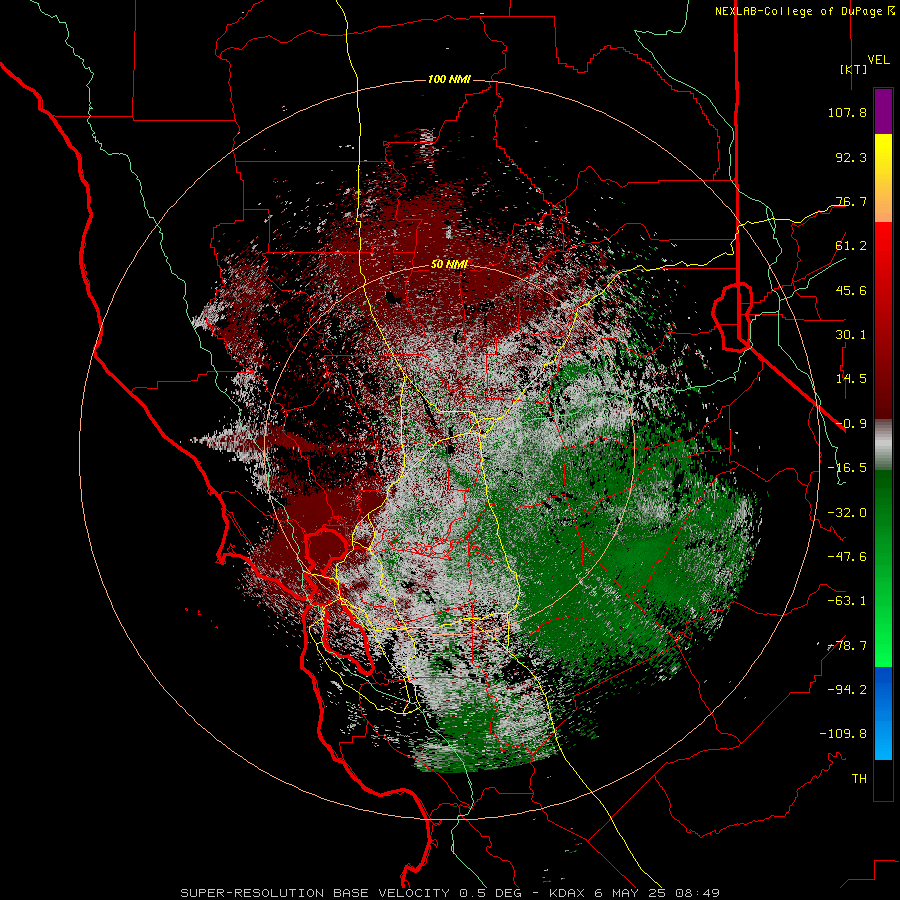Click the 50 NMI range ring label
This screenshot has height=900, width=900.
tap(449, 265)
